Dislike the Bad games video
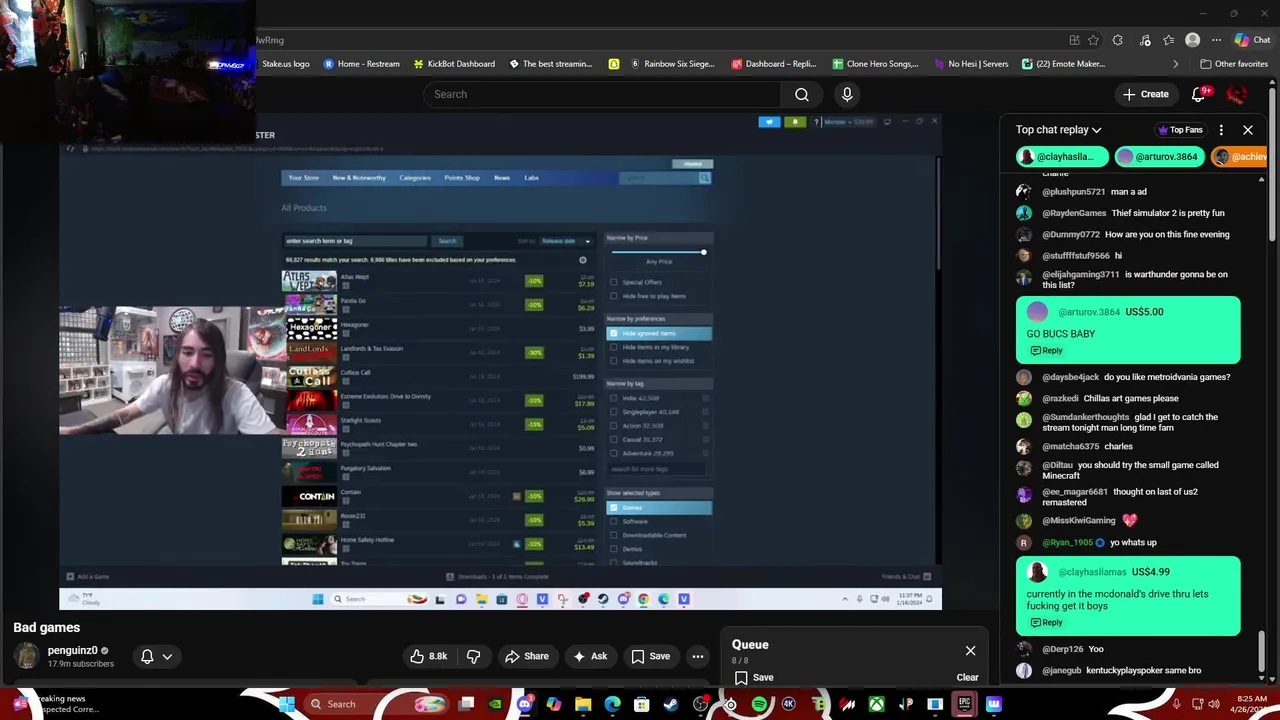1280x720 pixels. (473, 656)
